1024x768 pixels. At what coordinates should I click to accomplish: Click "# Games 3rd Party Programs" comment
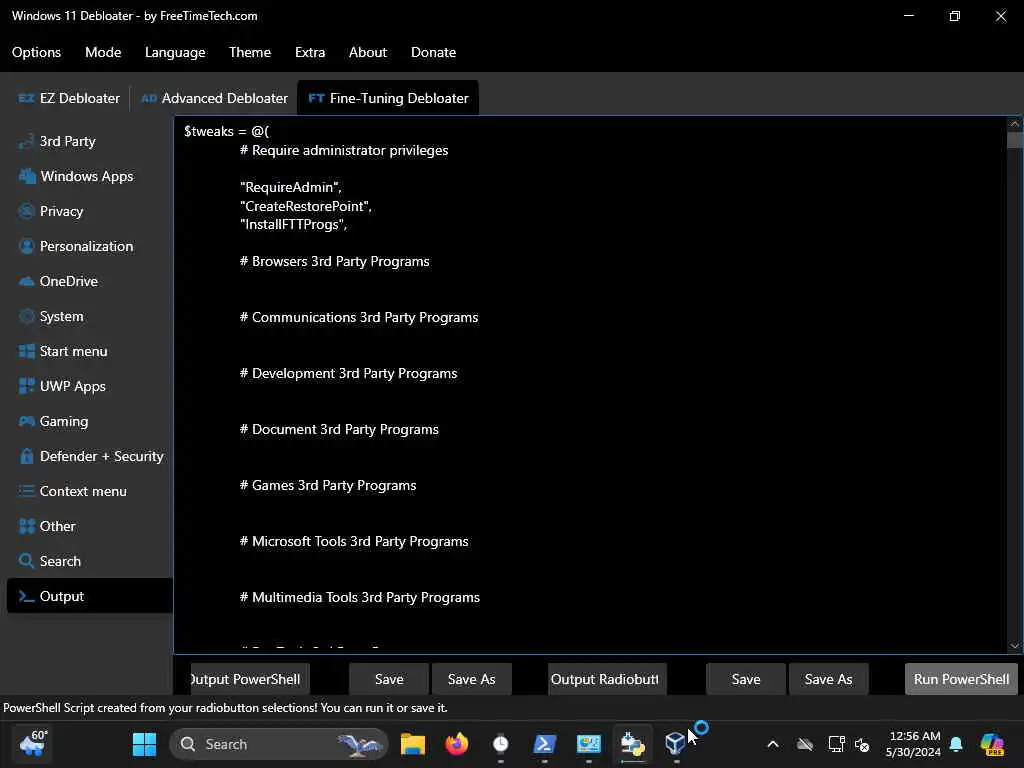coord(328,485)
